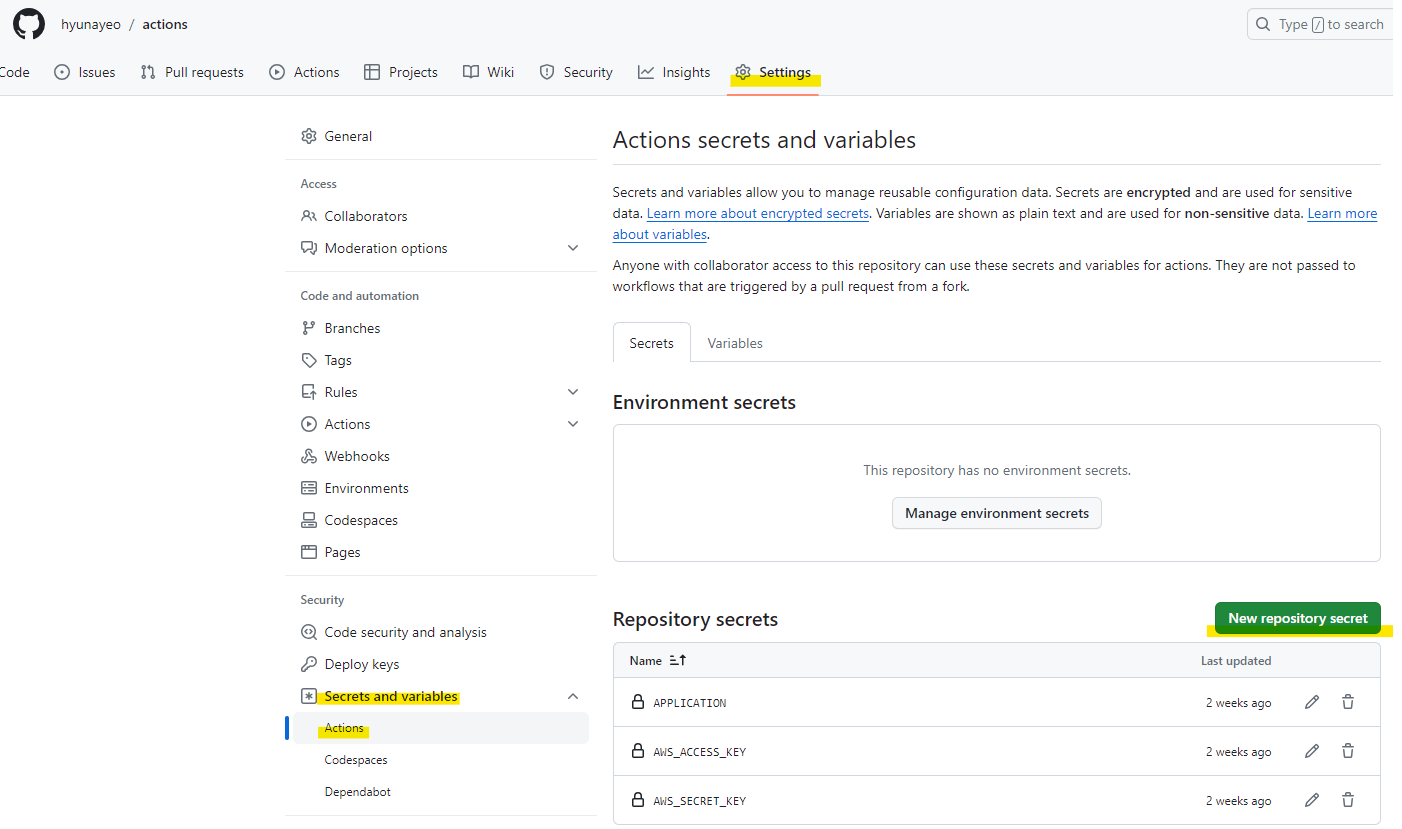1402x829 pixels.
Task: Open the Projects tab
Action: pos(401,72)
